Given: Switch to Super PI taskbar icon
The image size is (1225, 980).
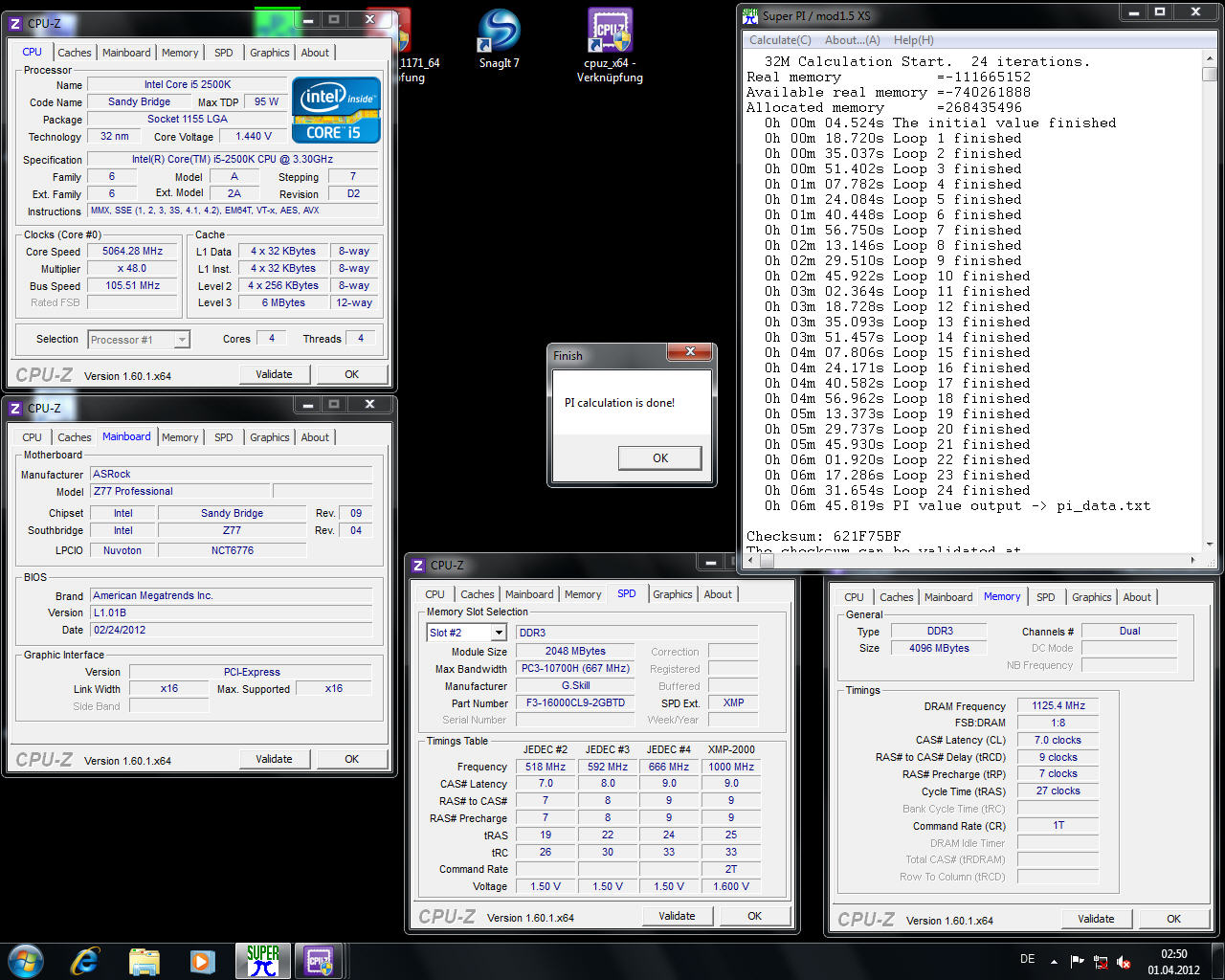Looking at the screenshot, I should (262, 961).
